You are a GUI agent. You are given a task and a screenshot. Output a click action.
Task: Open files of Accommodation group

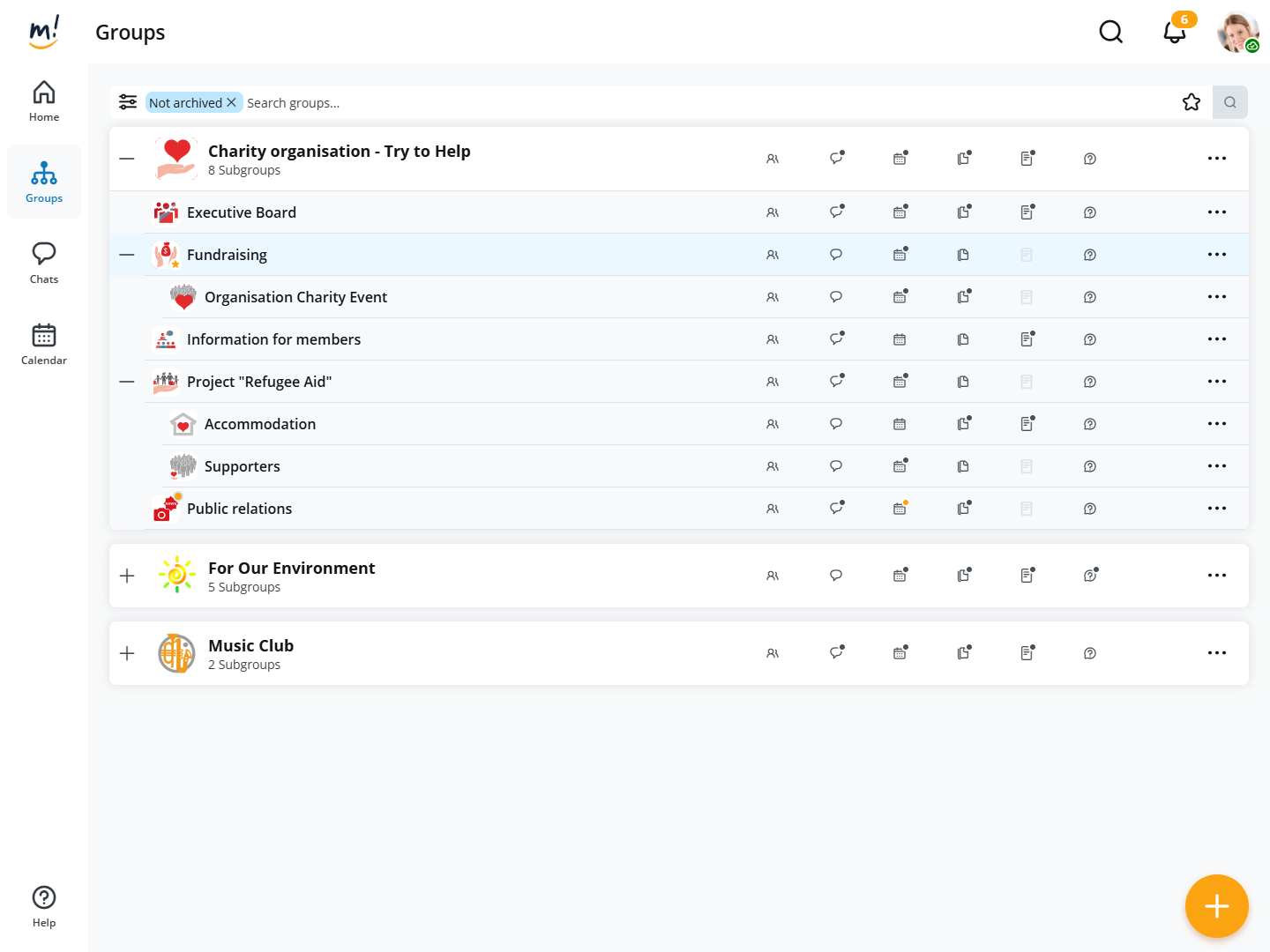[963, 424]
